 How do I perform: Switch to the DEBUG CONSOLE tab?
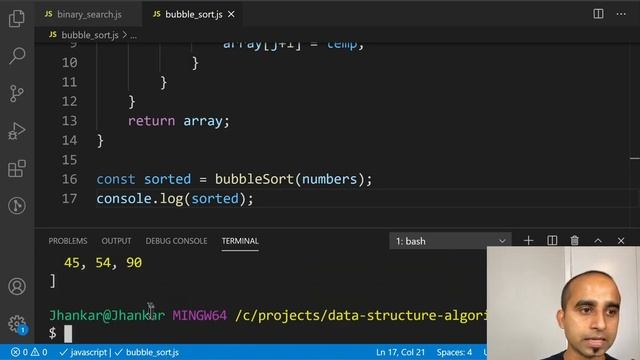[x=176, y=241]
